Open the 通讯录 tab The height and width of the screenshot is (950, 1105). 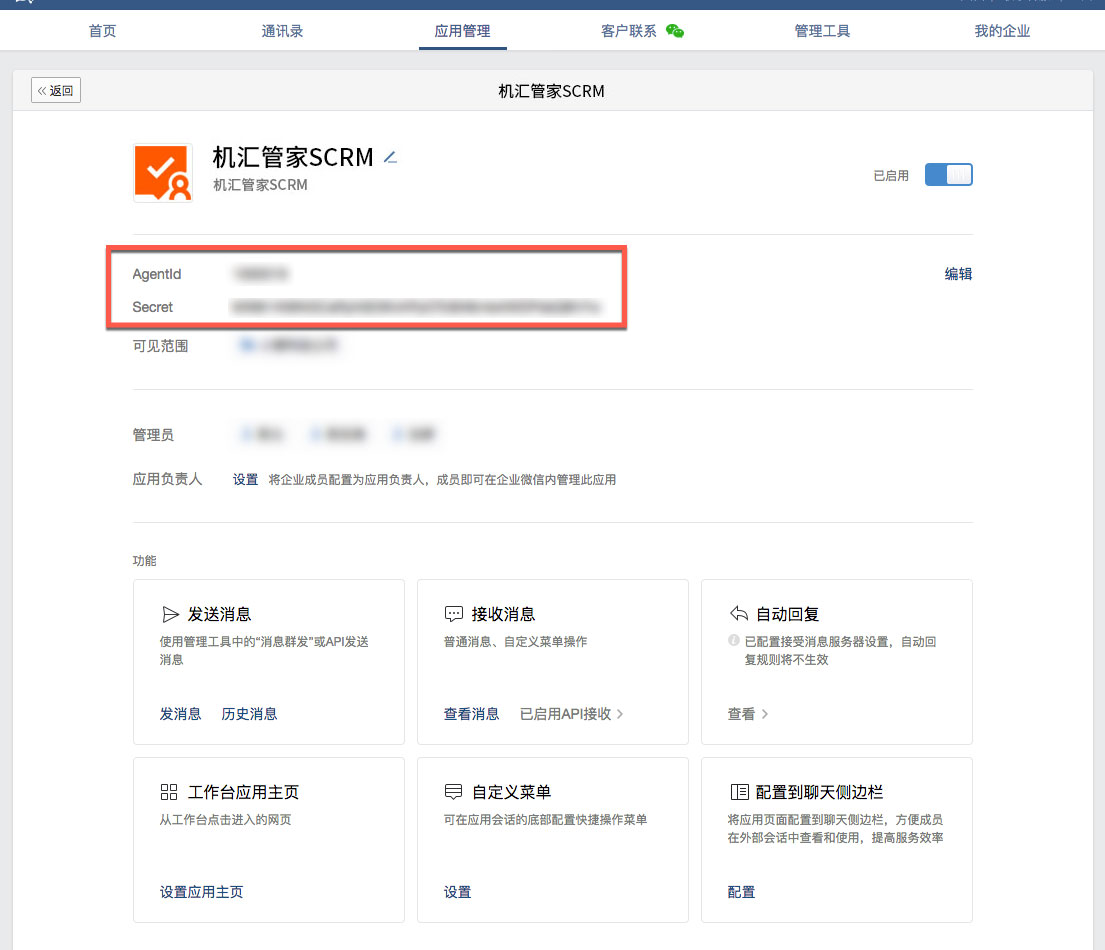click(282, 31)
